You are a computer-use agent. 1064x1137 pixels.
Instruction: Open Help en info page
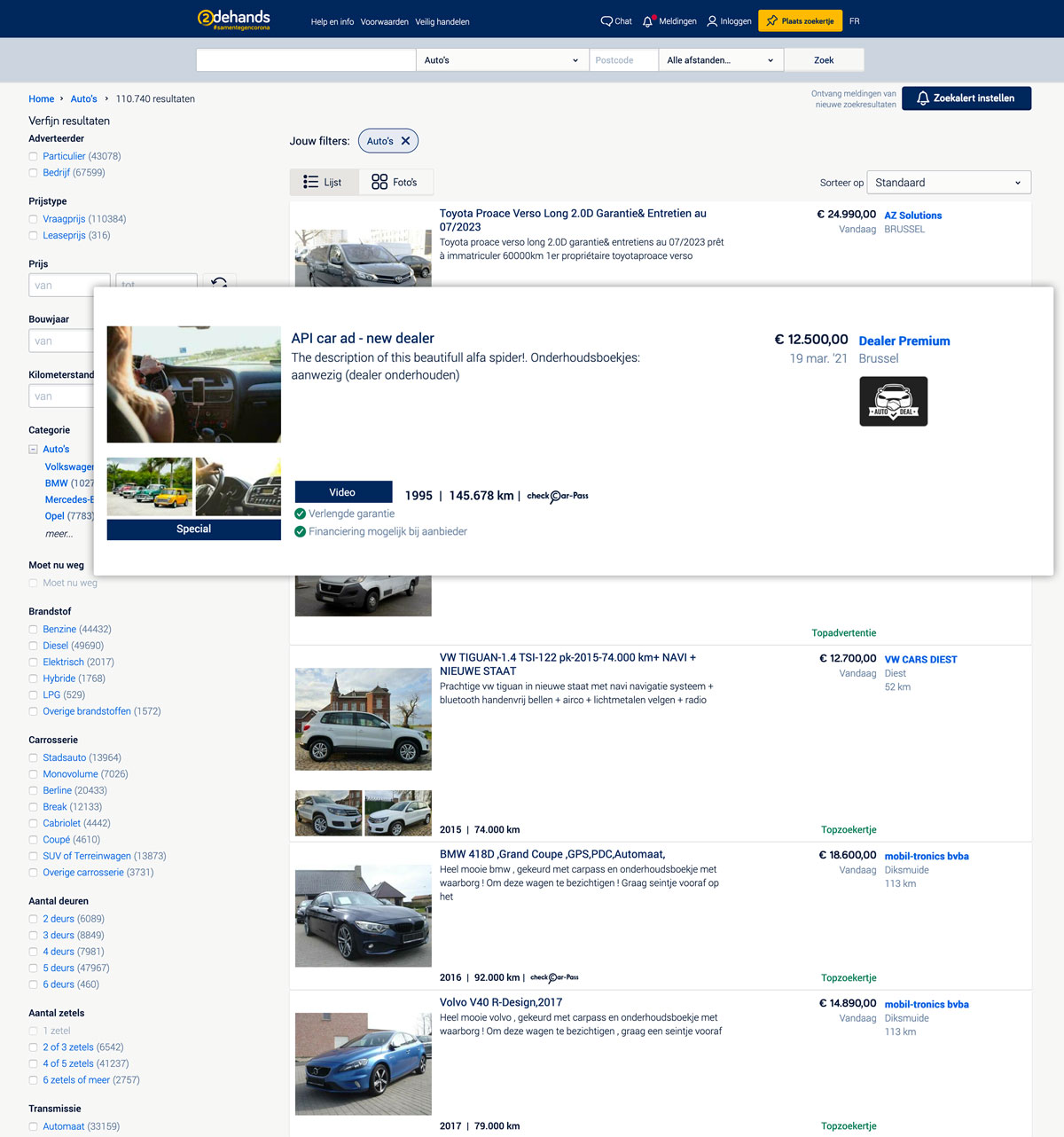332,21
